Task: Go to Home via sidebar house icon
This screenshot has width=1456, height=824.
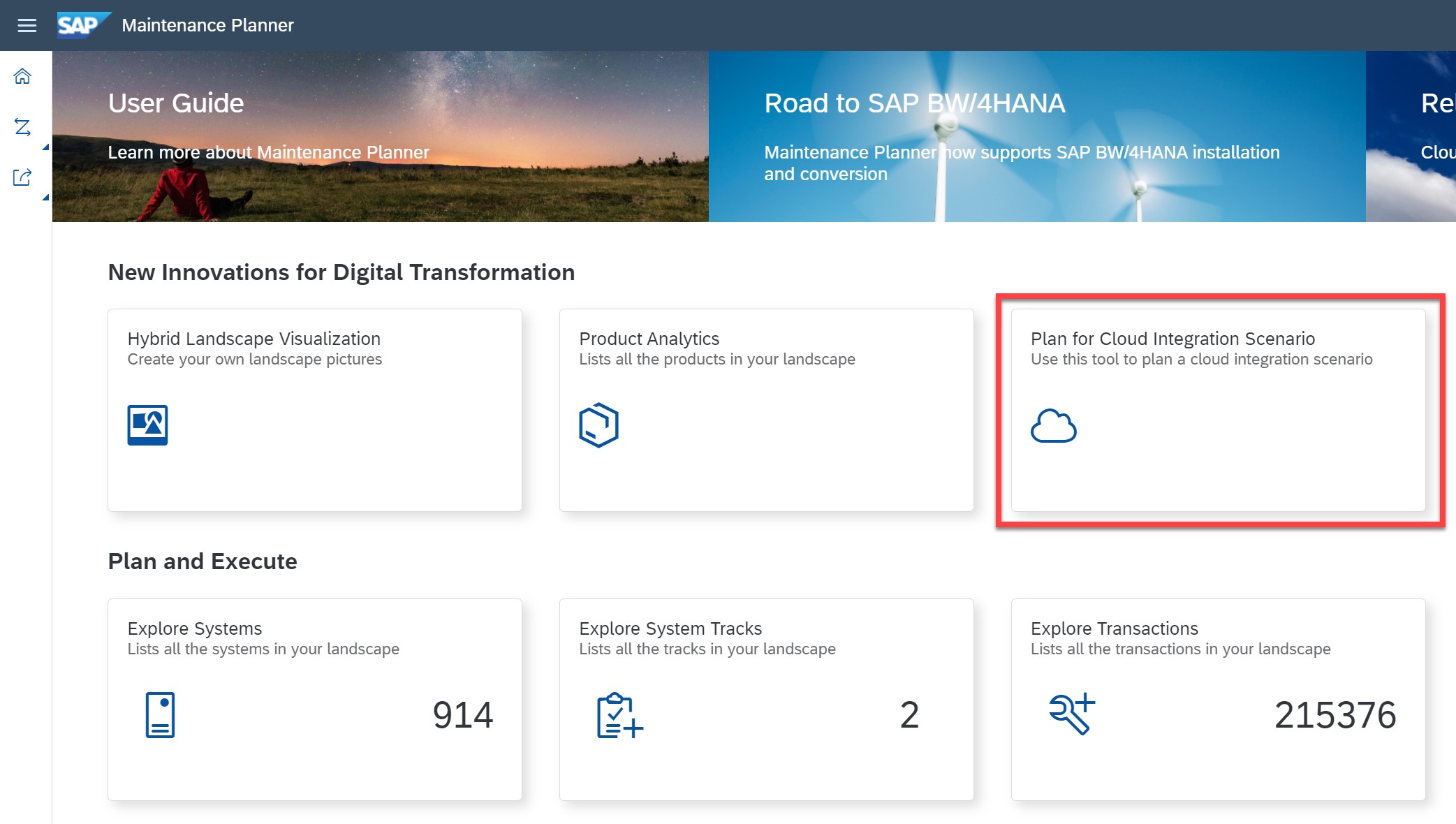Action: [x=22, y=76]
